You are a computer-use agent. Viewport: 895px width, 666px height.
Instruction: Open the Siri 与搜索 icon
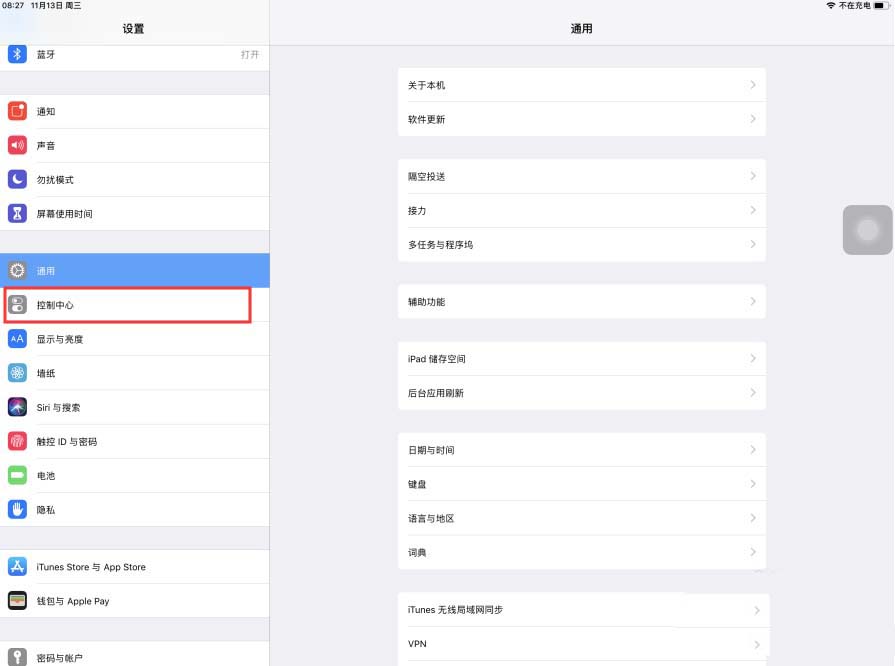(x=17, y=407)
